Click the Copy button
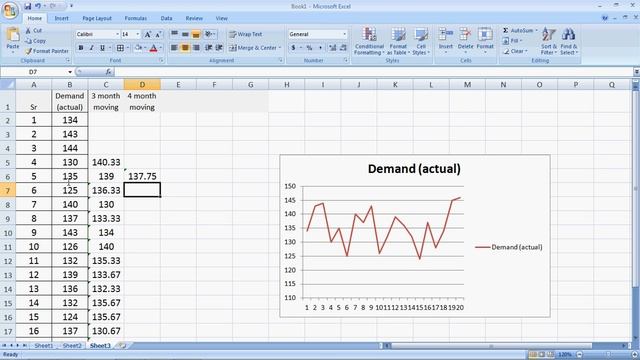The height and width of the screenshot is (360, 640). click(x=36, y=41)
